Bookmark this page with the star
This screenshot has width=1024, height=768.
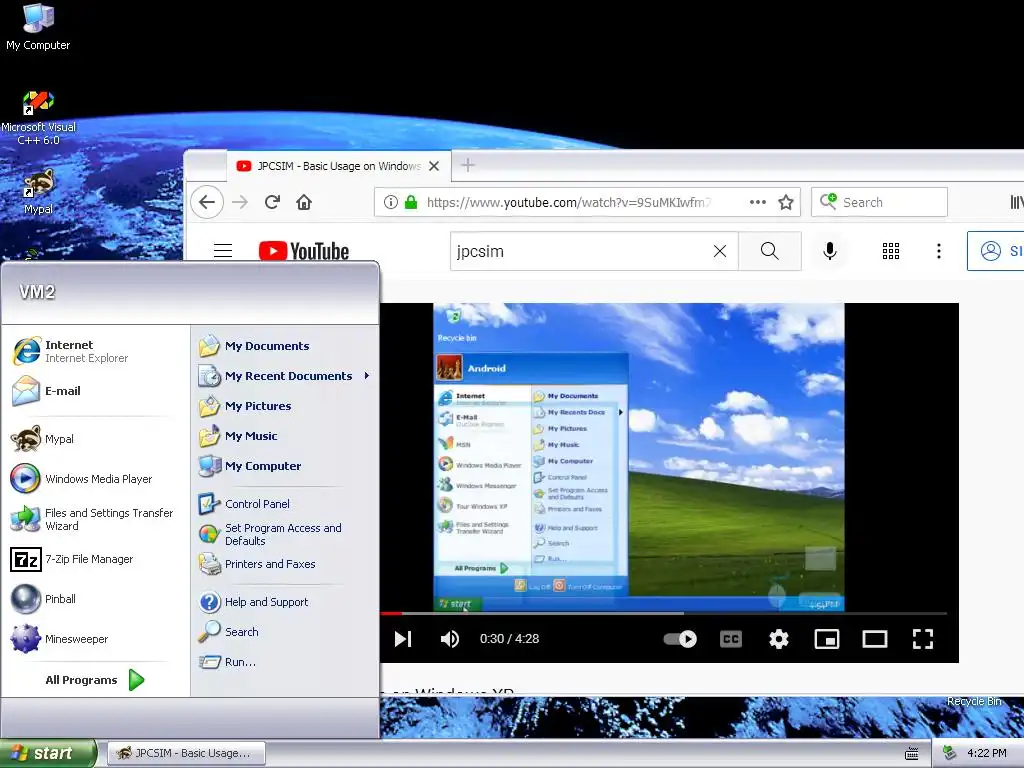point(786,202)
